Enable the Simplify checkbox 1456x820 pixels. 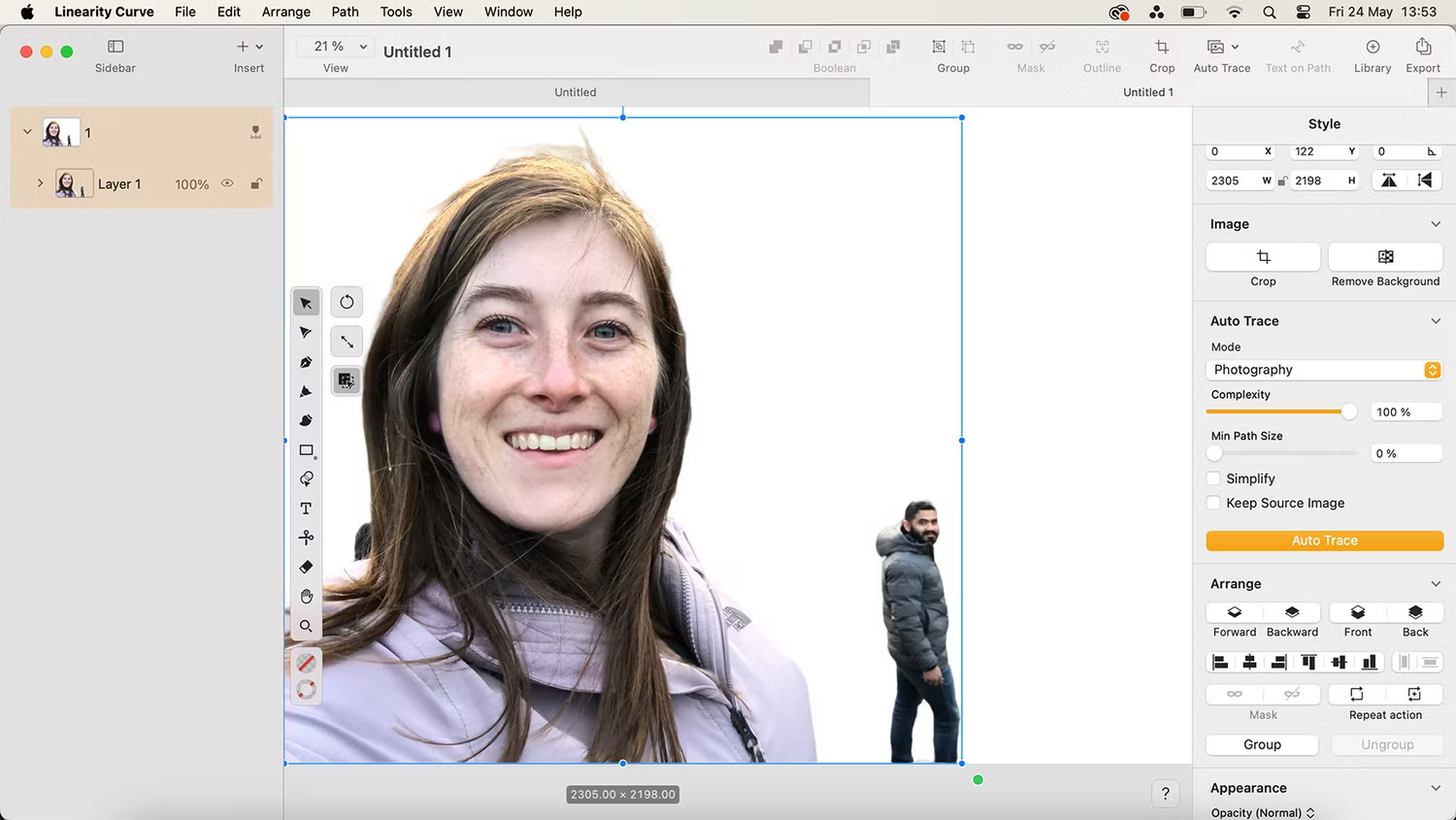coord(1213,478)
